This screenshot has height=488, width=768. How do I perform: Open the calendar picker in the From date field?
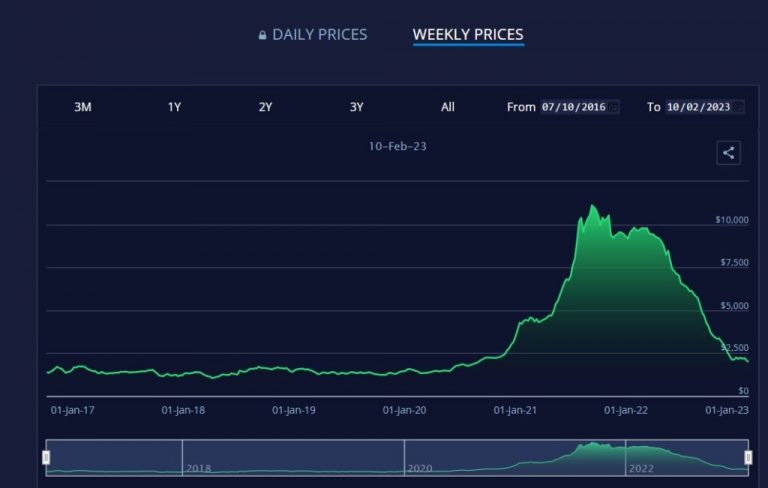(x=614, y=107)
